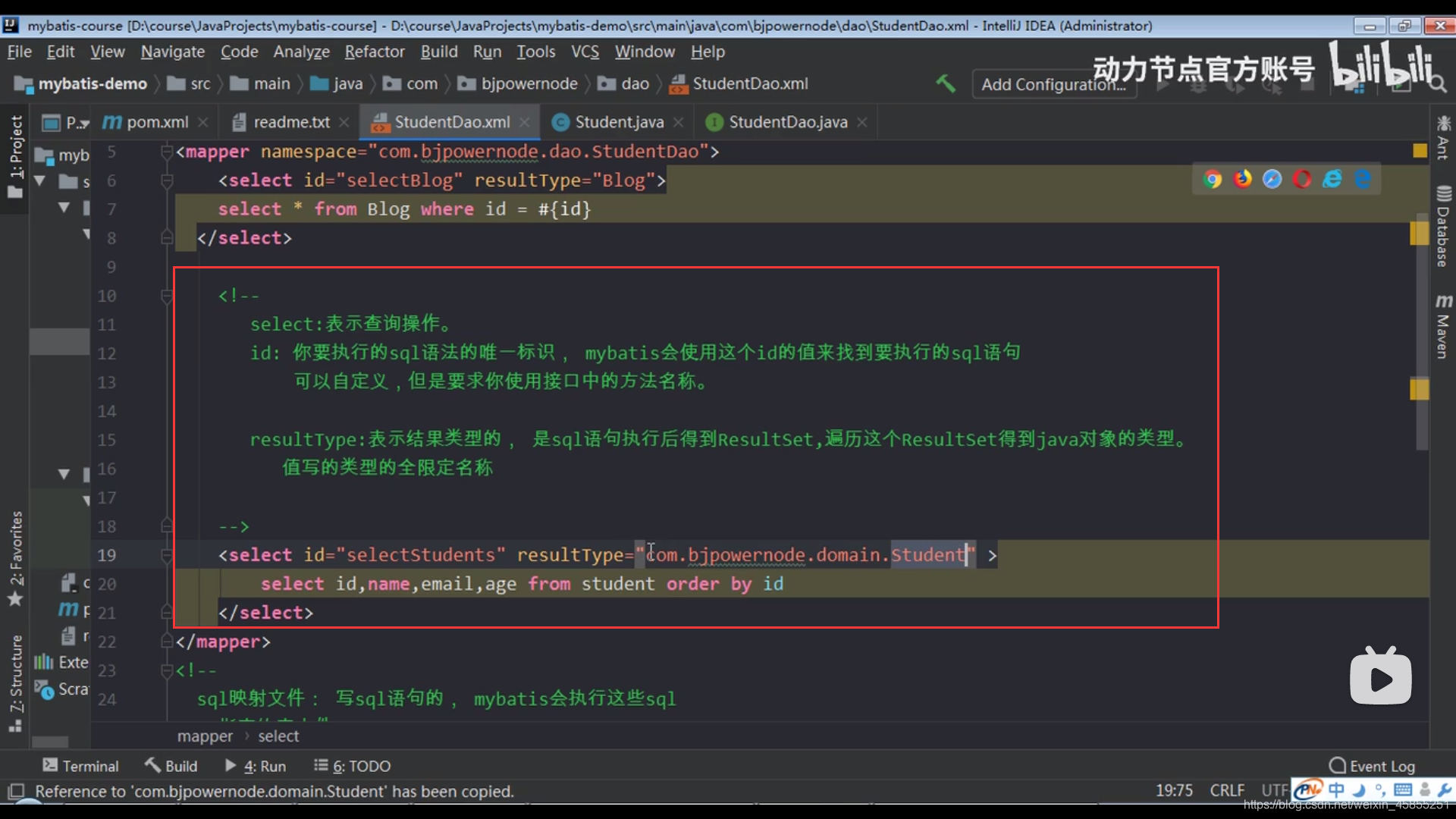Open the View menu
This screenshot has width=1456, height=819.
tap(107, 52)
